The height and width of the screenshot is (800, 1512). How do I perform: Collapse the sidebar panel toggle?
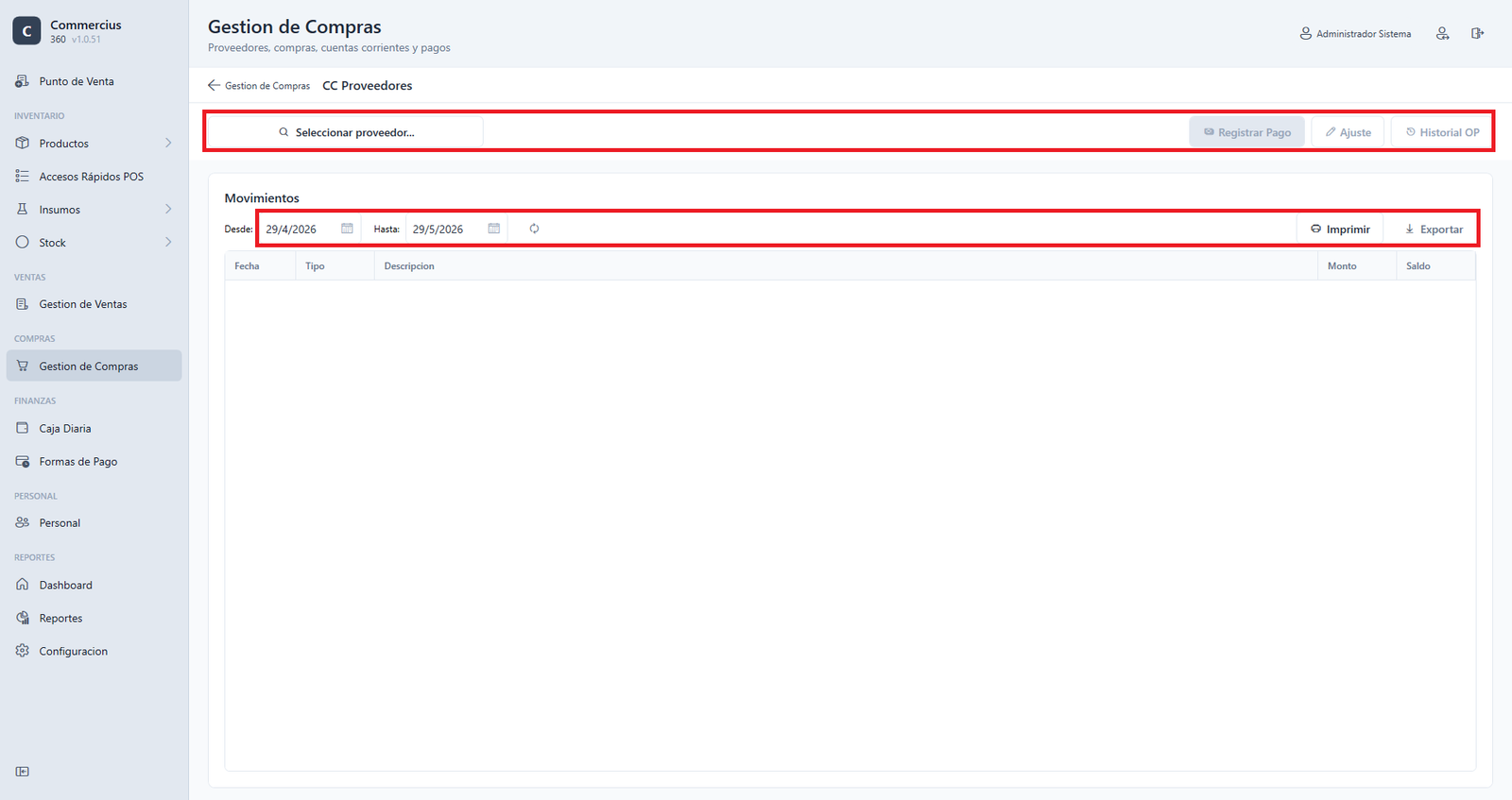23,772
